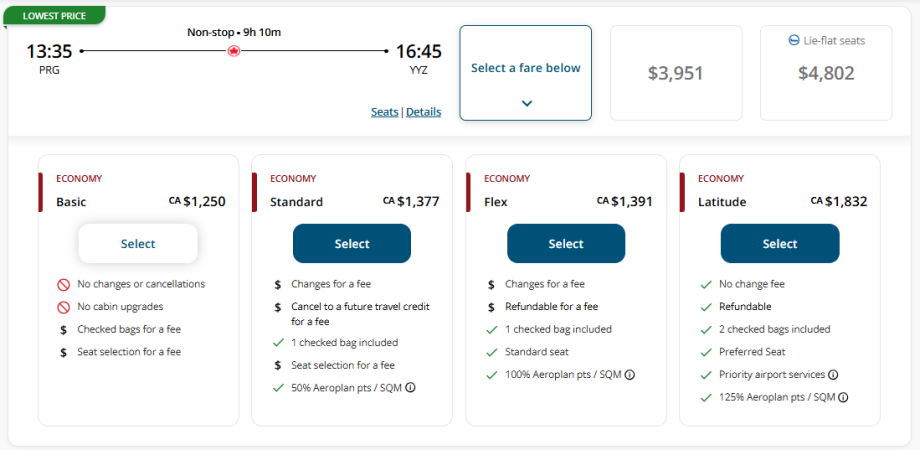Collapse the Select a fare below chevron
Image resolution: width=920 pixels, height=450 pixels.
[526, 103]
